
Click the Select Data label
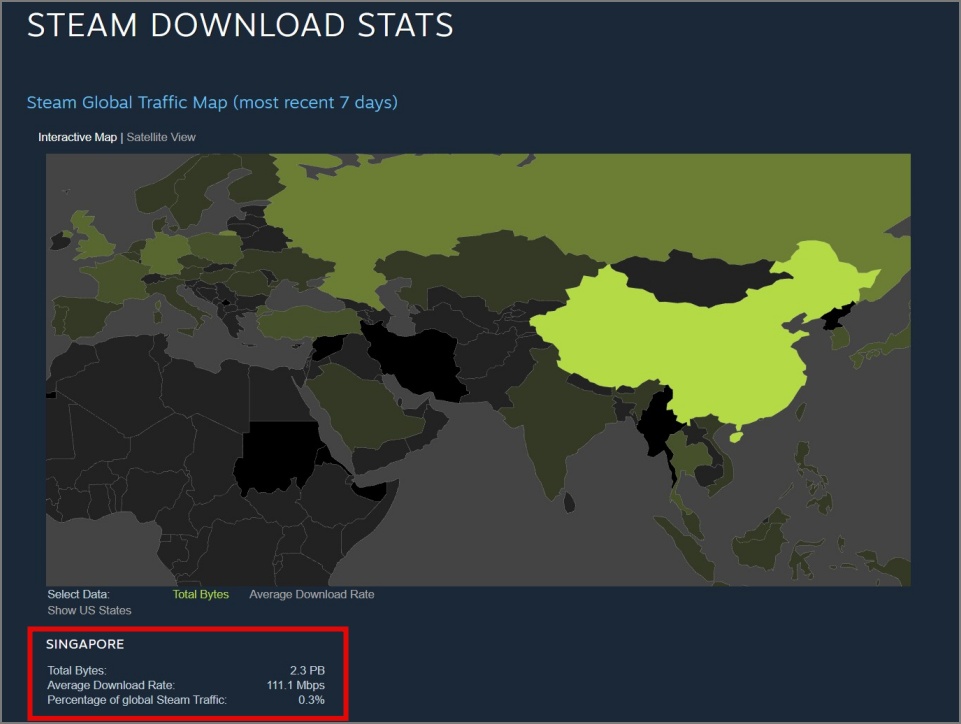coord(78,594)
